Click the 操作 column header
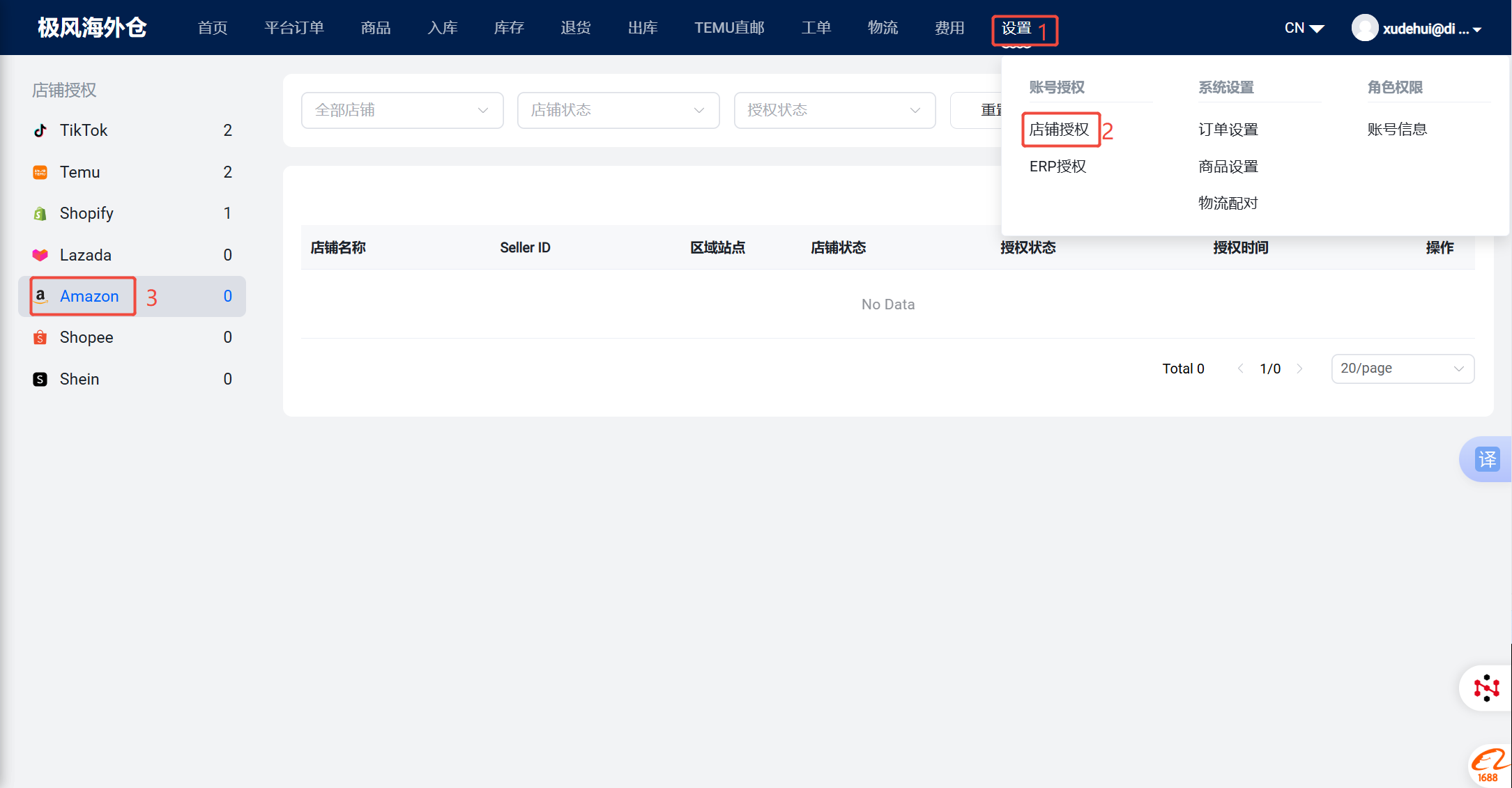 tap(1440, 247)
